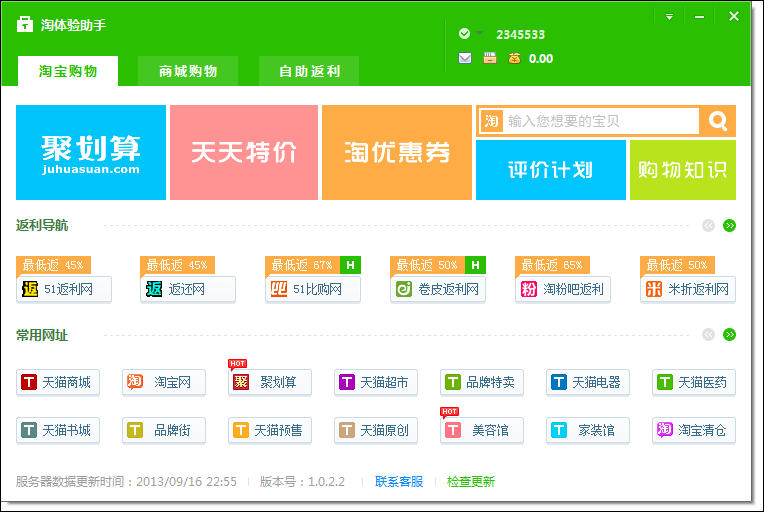Open the 卷皮返利网 rebate site
764x512 pixels.
click(x=438, y=289)
